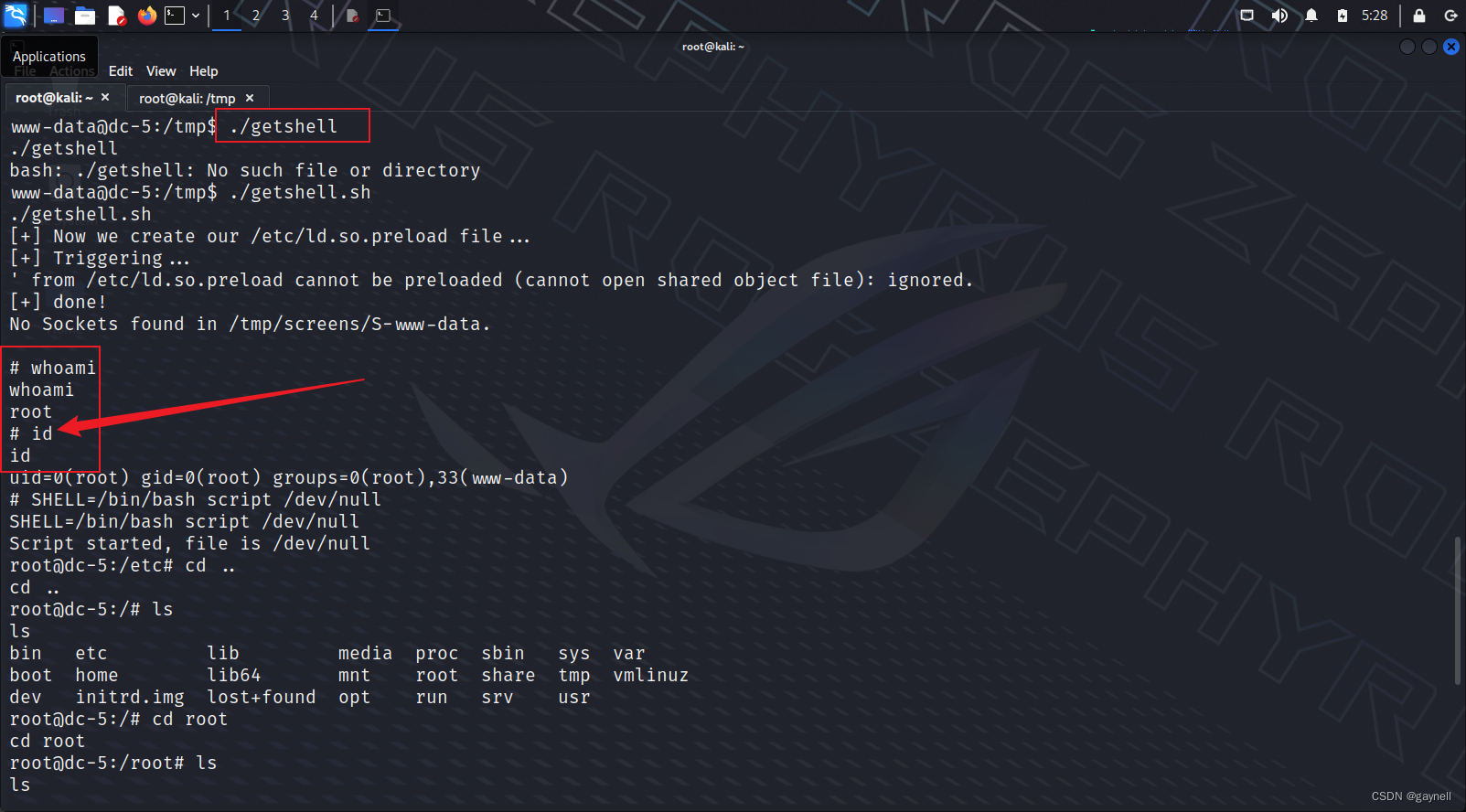This screenshot has height=812, width=1466.
Task: Click the 'media' directory name
Action: [x=365, y=653]
